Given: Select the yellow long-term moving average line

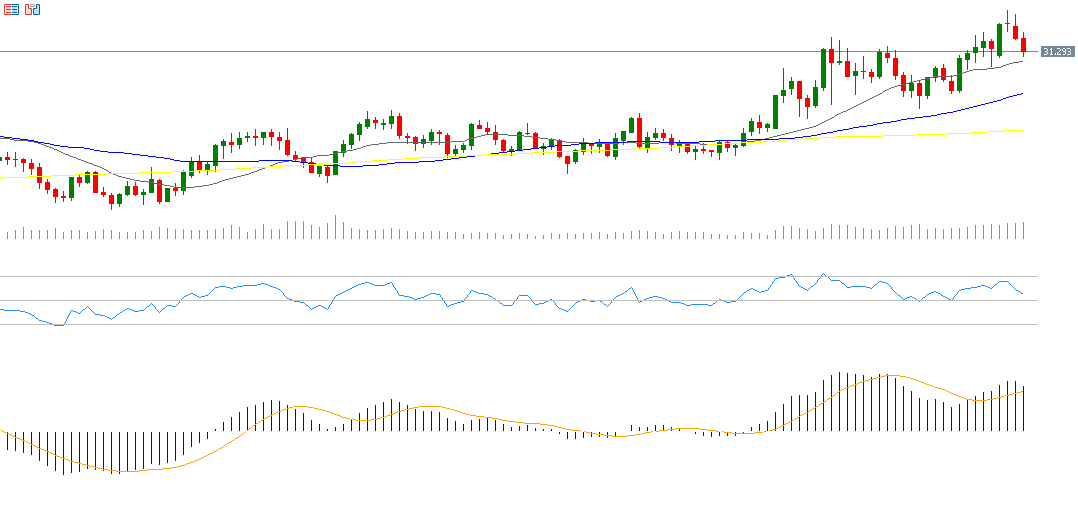Looking at the screenshot, I should 900,134.
